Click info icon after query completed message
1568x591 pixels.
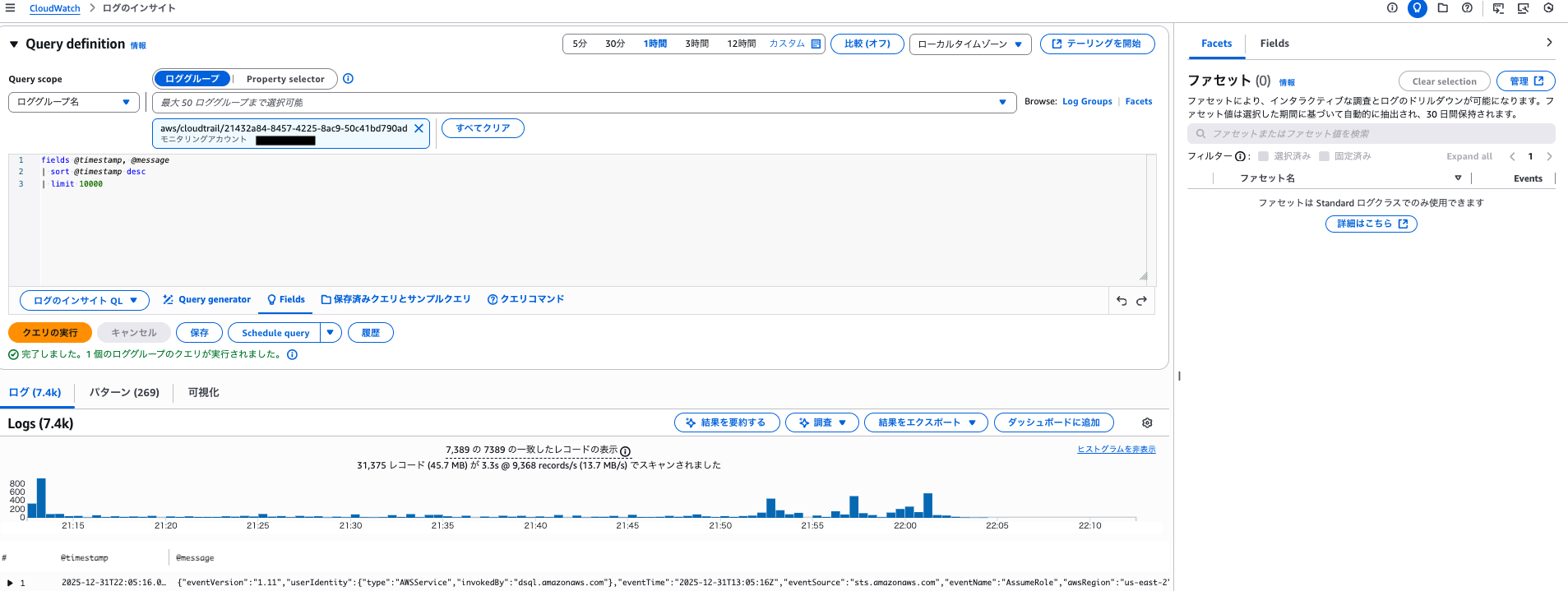292,355
